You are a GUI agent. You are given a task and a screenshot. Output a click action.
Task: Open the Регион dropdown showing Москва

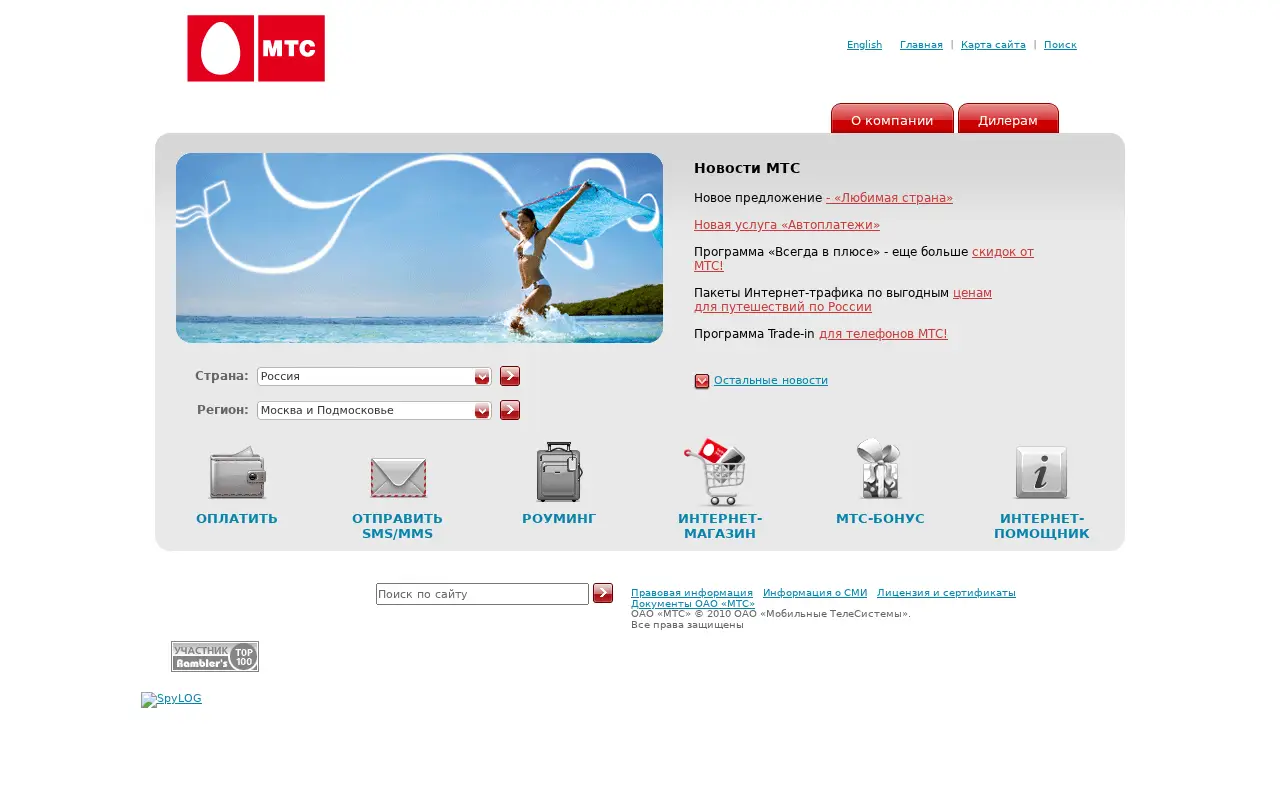point(374,410)
